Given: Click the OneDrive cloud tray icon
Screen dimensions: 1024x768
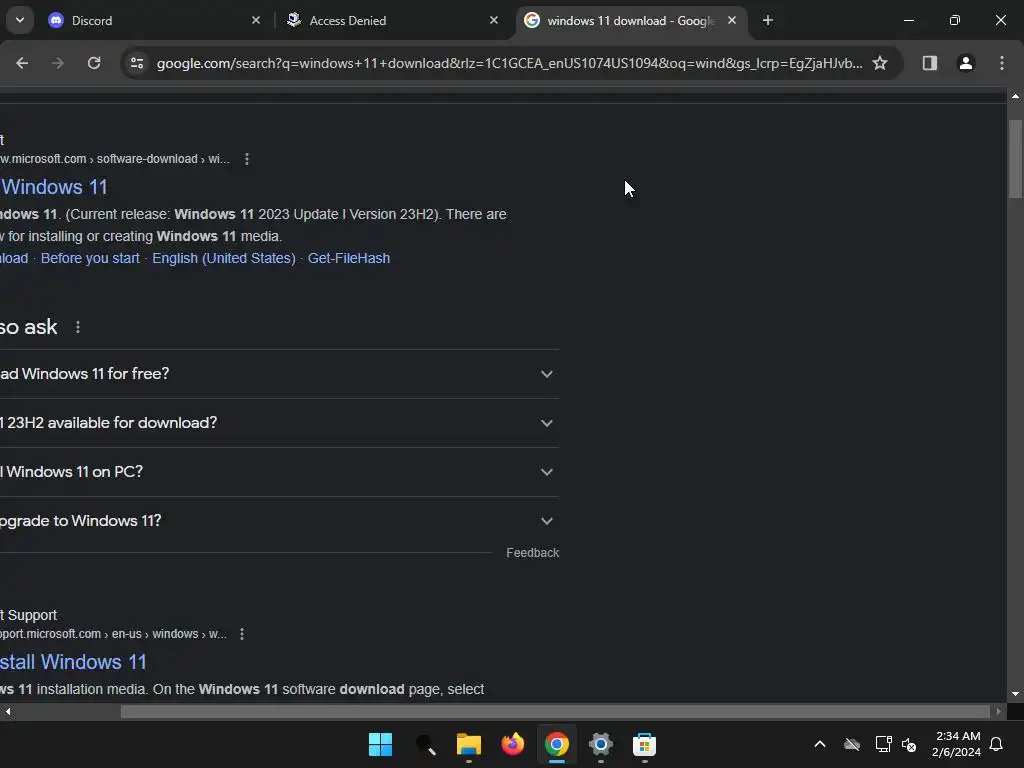Looking at the screenshot, I should pos(852,744).
